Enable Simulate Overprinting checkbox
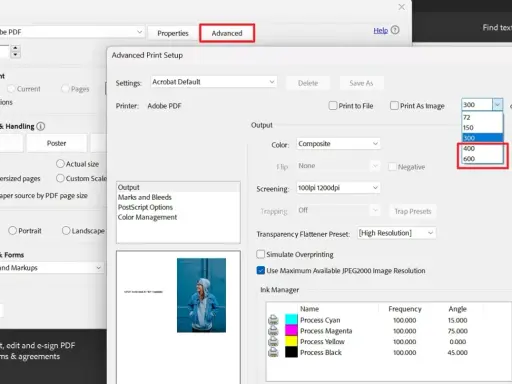Image resolution: width=512 pixels, height=384 pixels. click(261, 254)
